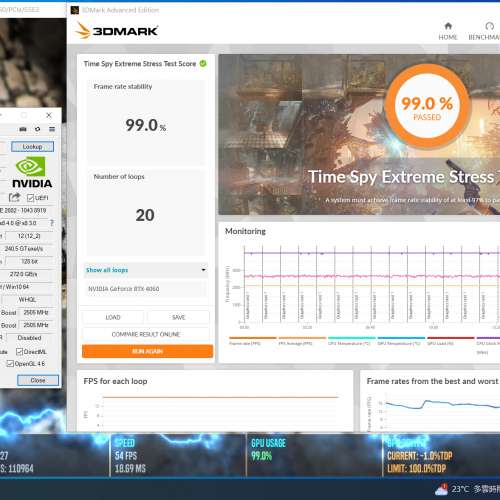Screen dimensions: 500x500
Task: Click the 99.0 % PASSED result circle
Action: (427, 106)
